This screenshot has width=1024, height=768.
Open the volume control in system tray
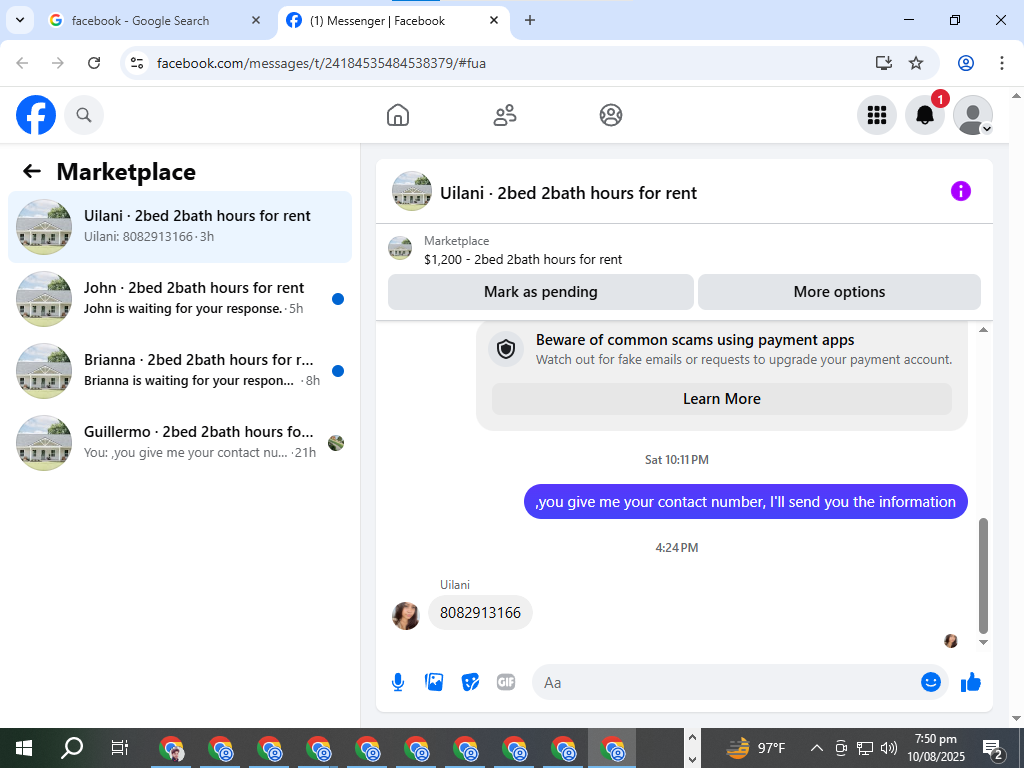pos(888,748)
